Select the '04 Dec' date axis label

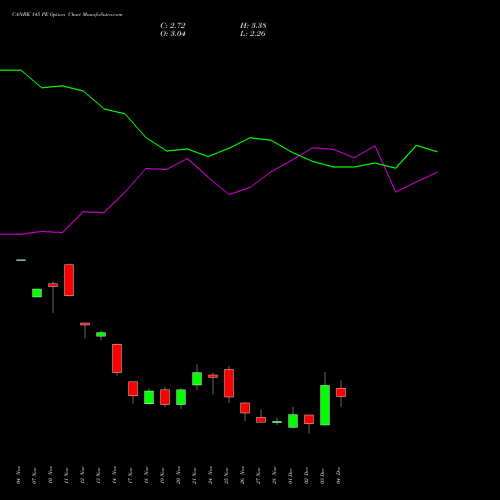(x=338, y=475)
